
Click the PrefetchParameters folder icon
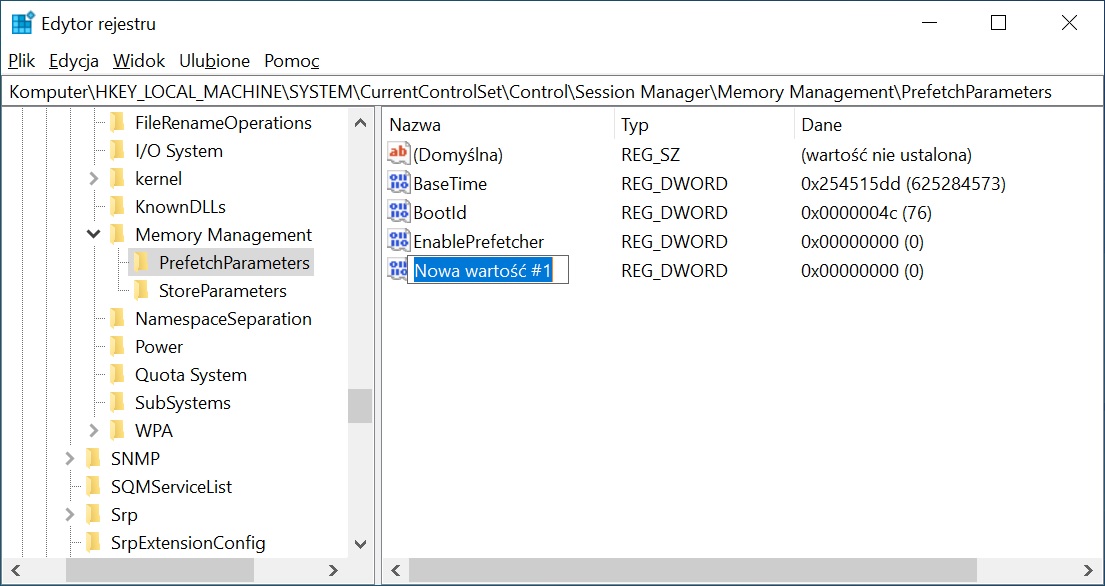pos(141,263)
